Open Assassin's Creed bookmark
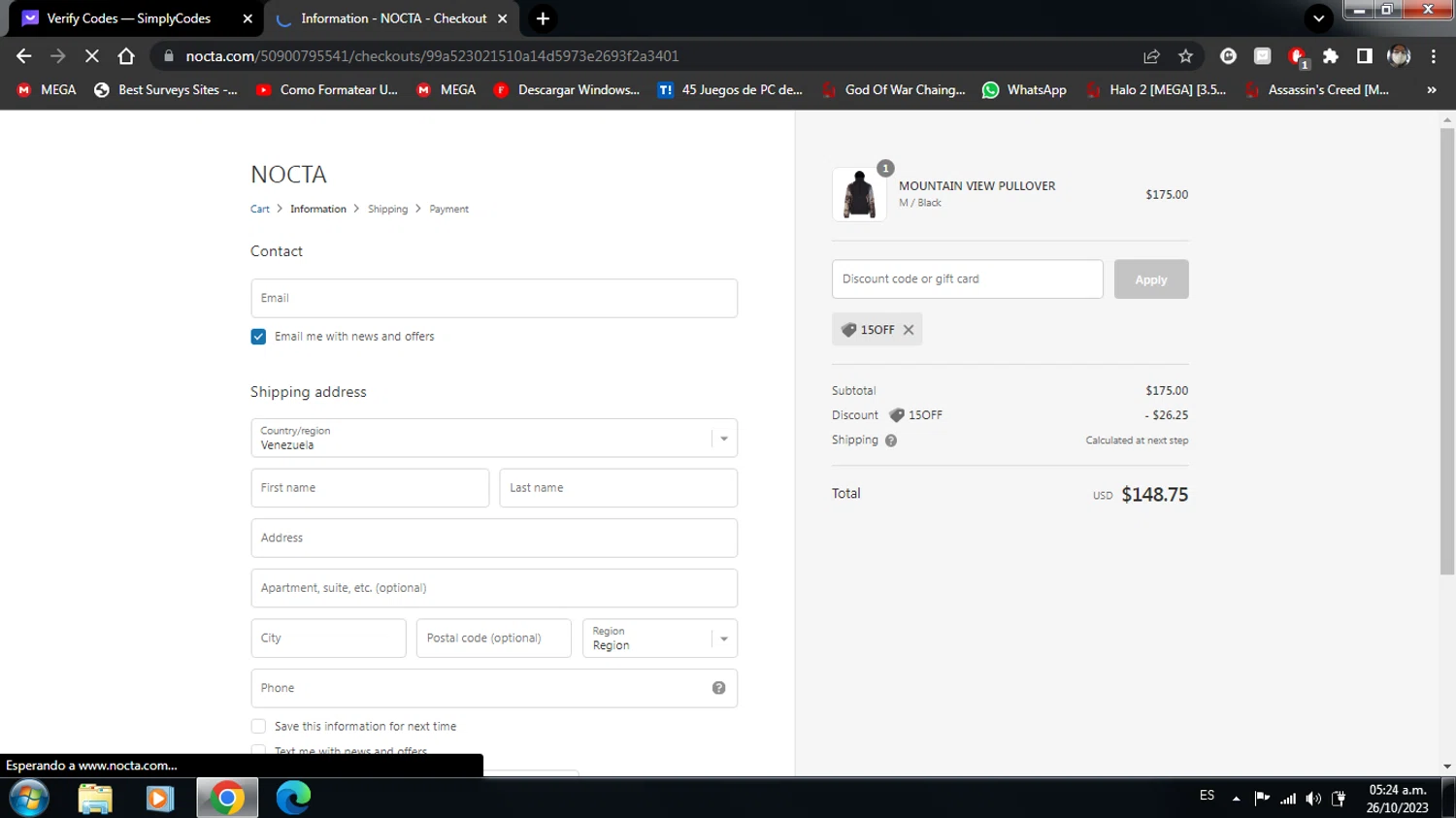The image size is (1456, 818). (1317, 90)
